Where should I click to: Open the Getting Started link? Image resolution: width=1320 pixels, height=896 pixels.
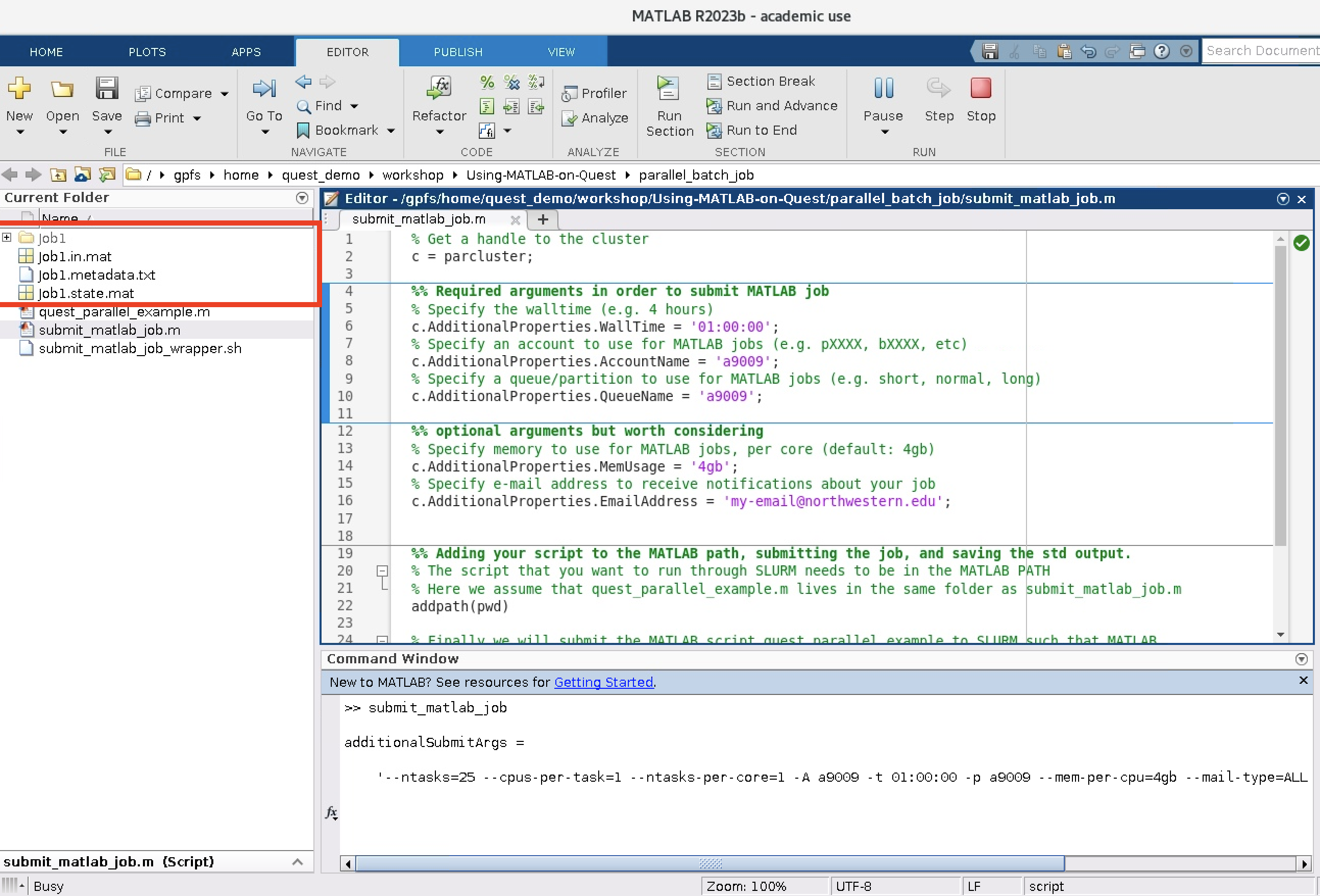click(x=604, y=682)
